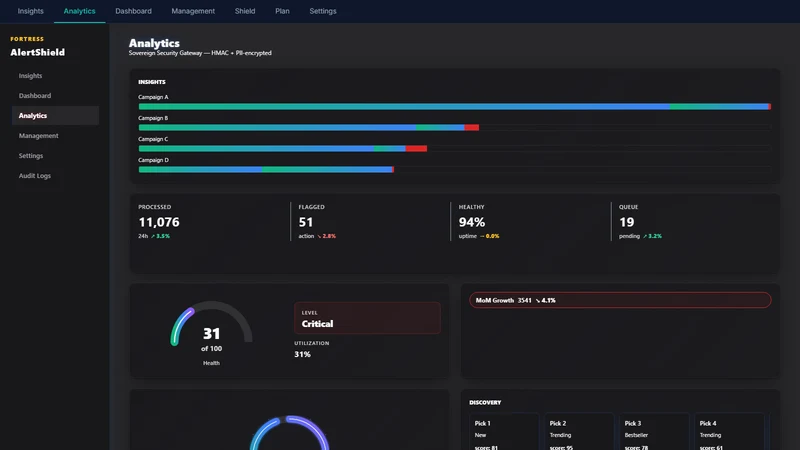Open the Management top tab

click(x=193, y=11)
